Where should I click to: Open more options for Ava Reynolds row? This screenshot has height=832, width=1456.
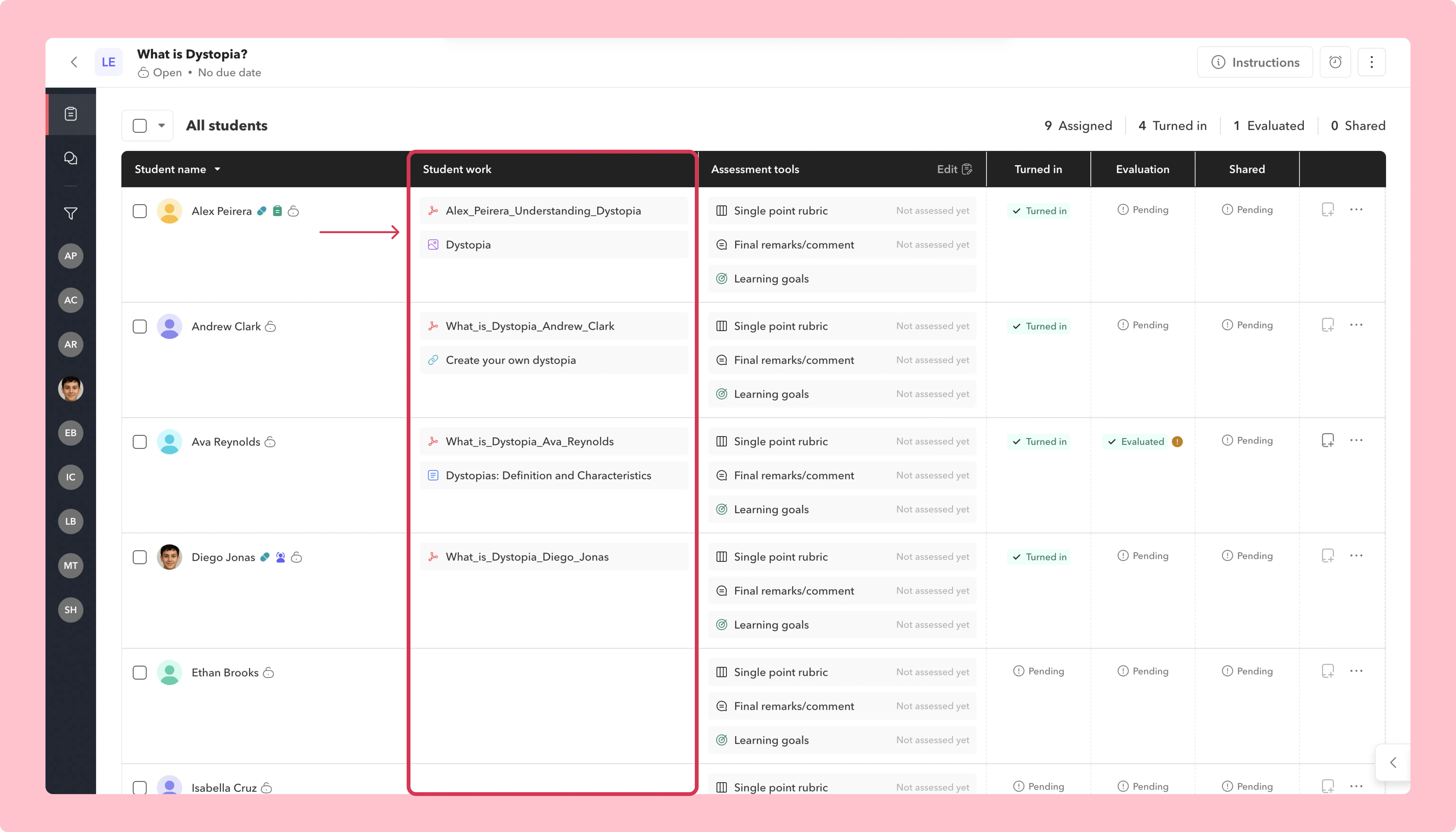(1356, 441)
